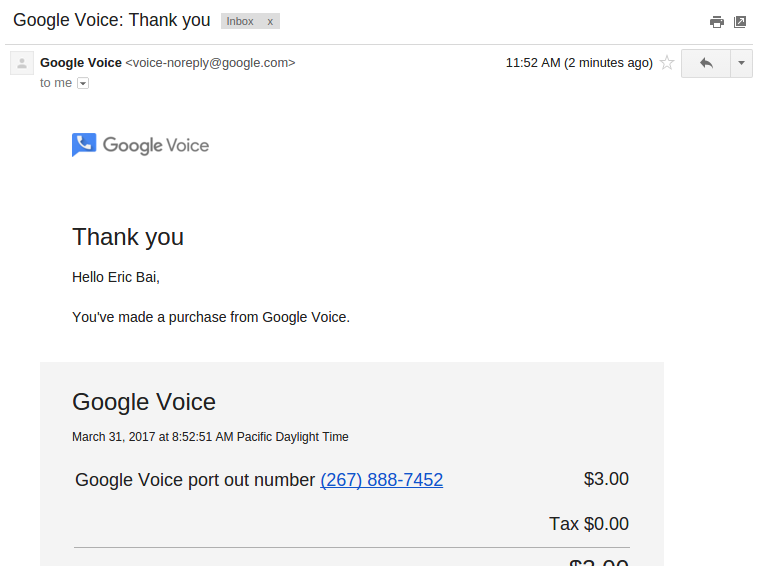Click the March 31, 2017 purchase date line

210,437
